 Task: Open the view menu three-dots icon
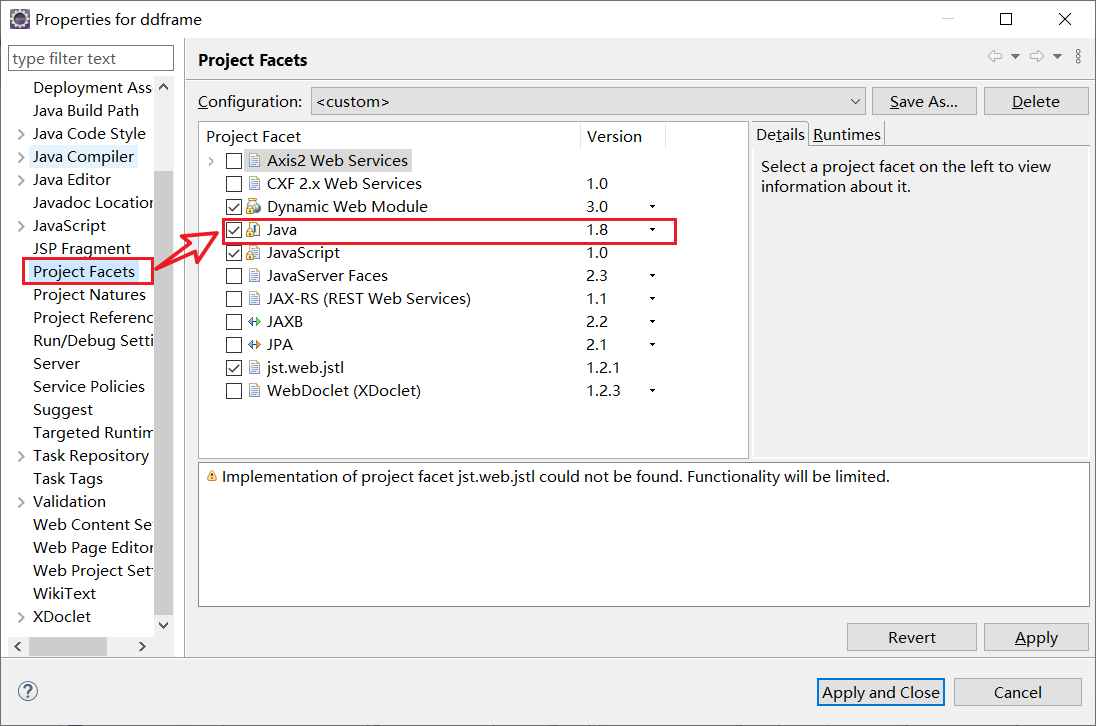pos(1077,57)
